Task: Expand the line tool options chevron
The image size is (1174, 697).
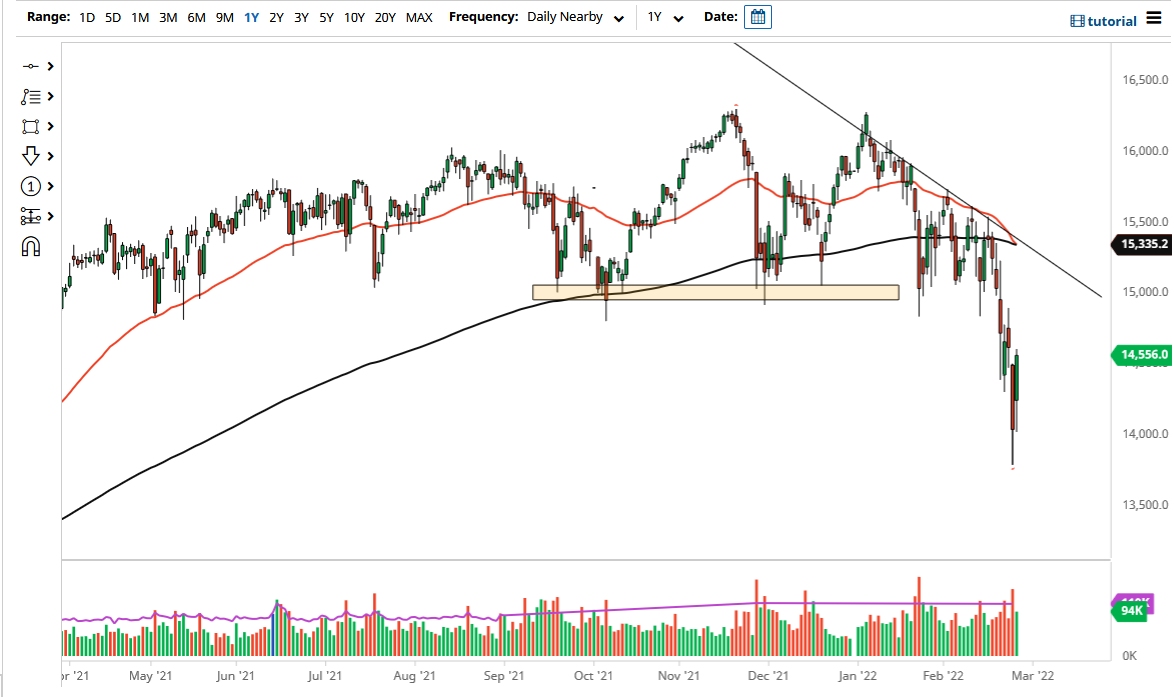Action: pos(48,66)
